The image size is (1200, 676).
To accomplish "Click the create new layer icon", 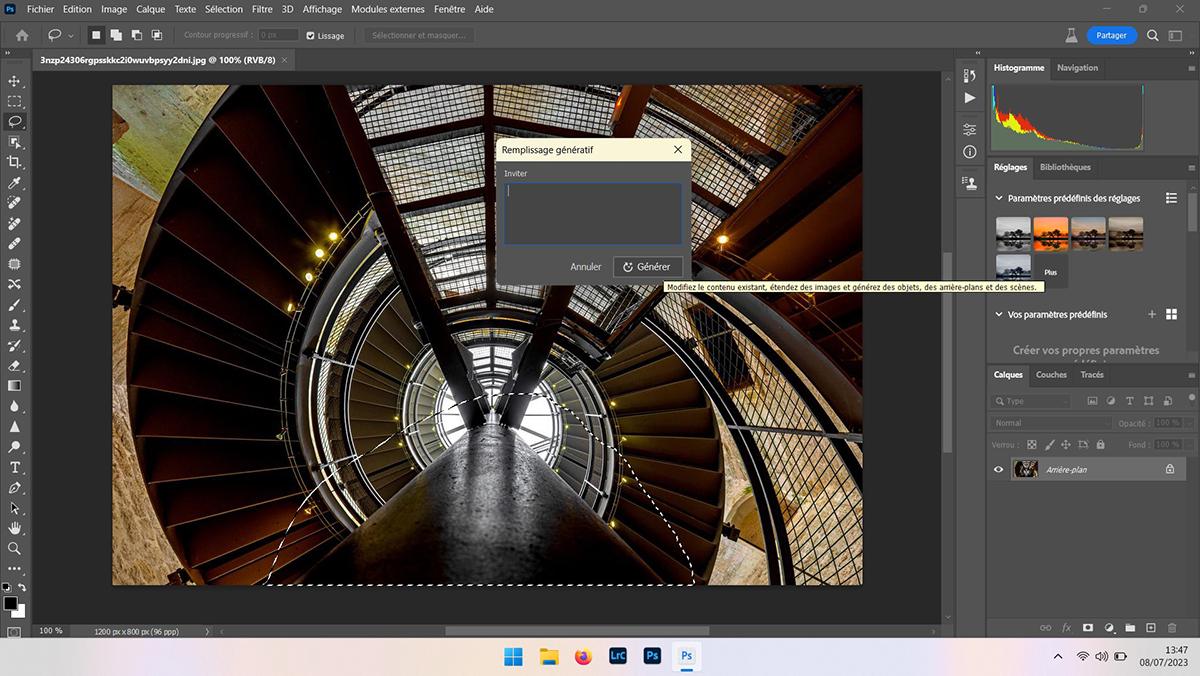I will click(1150, 628).
